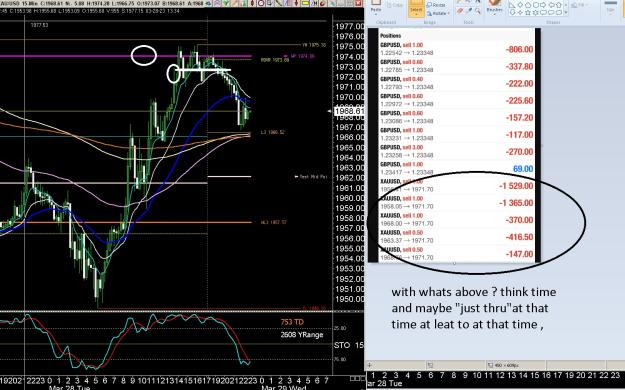Click the -270.00 GBPUSD loss value
Image resolution: width=625 pixels, height=390 pixels.
[x=519, y=152]
